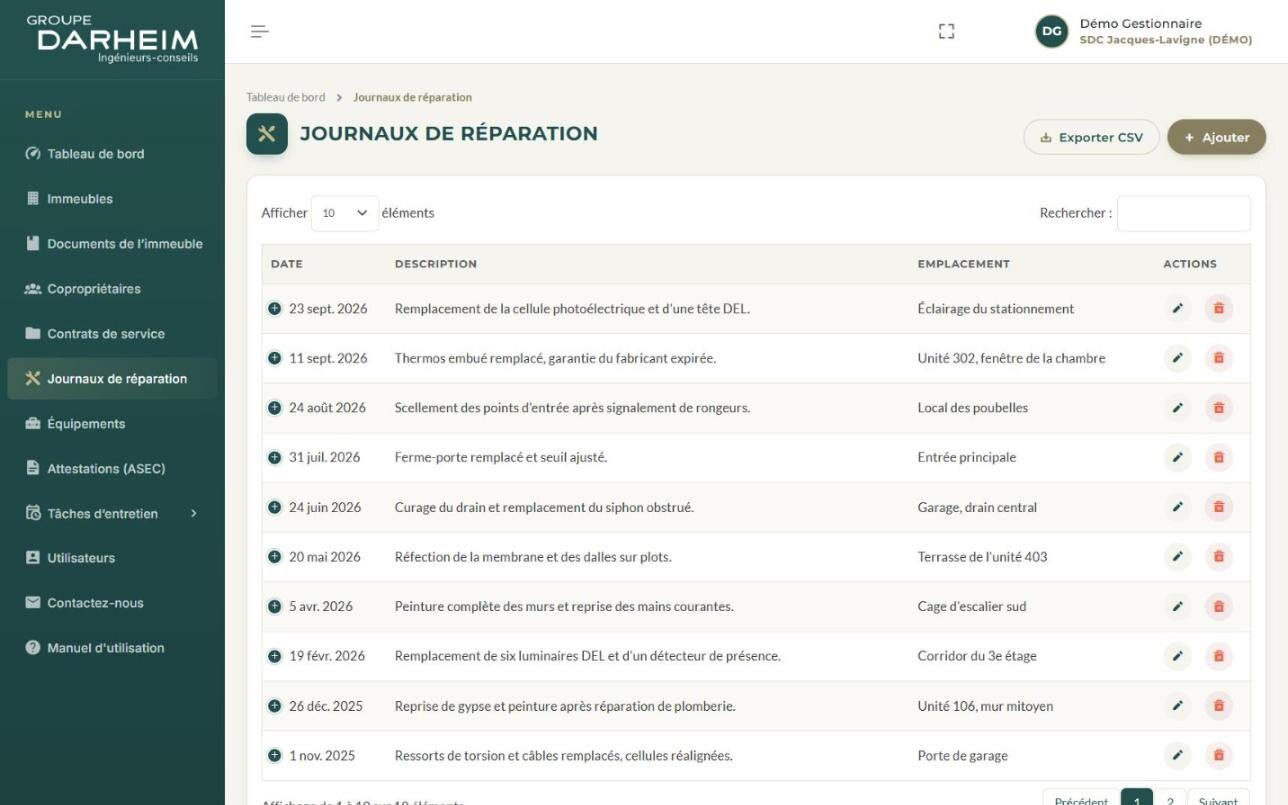The image size is (1288, 805).
Task: Edit the 23 sept. 2026 repair entry
Action: (x=1177, y=309)
